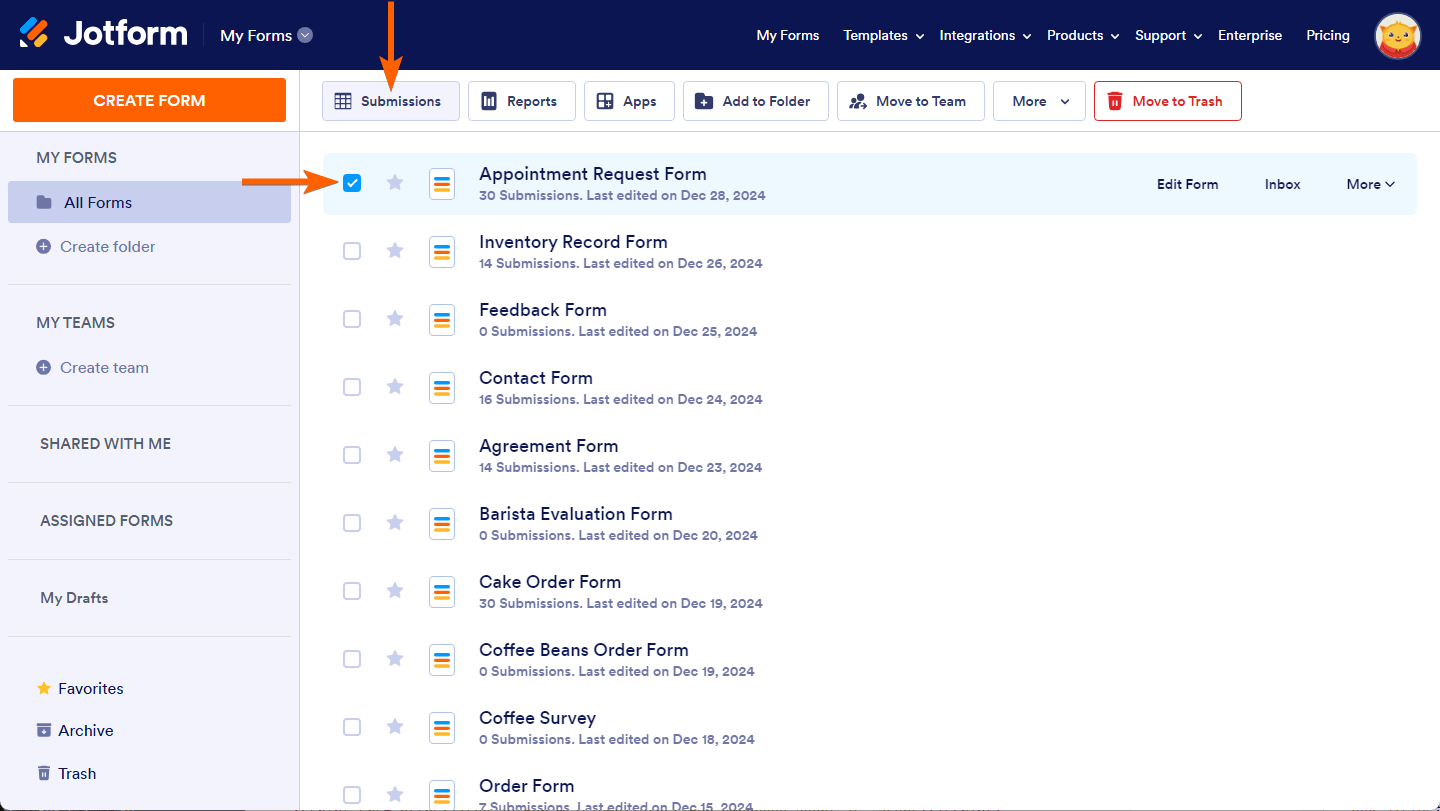The height and width of the screenshot is (811, 1440).
Task: Open the Pricing page
Action: (1328, 35)
